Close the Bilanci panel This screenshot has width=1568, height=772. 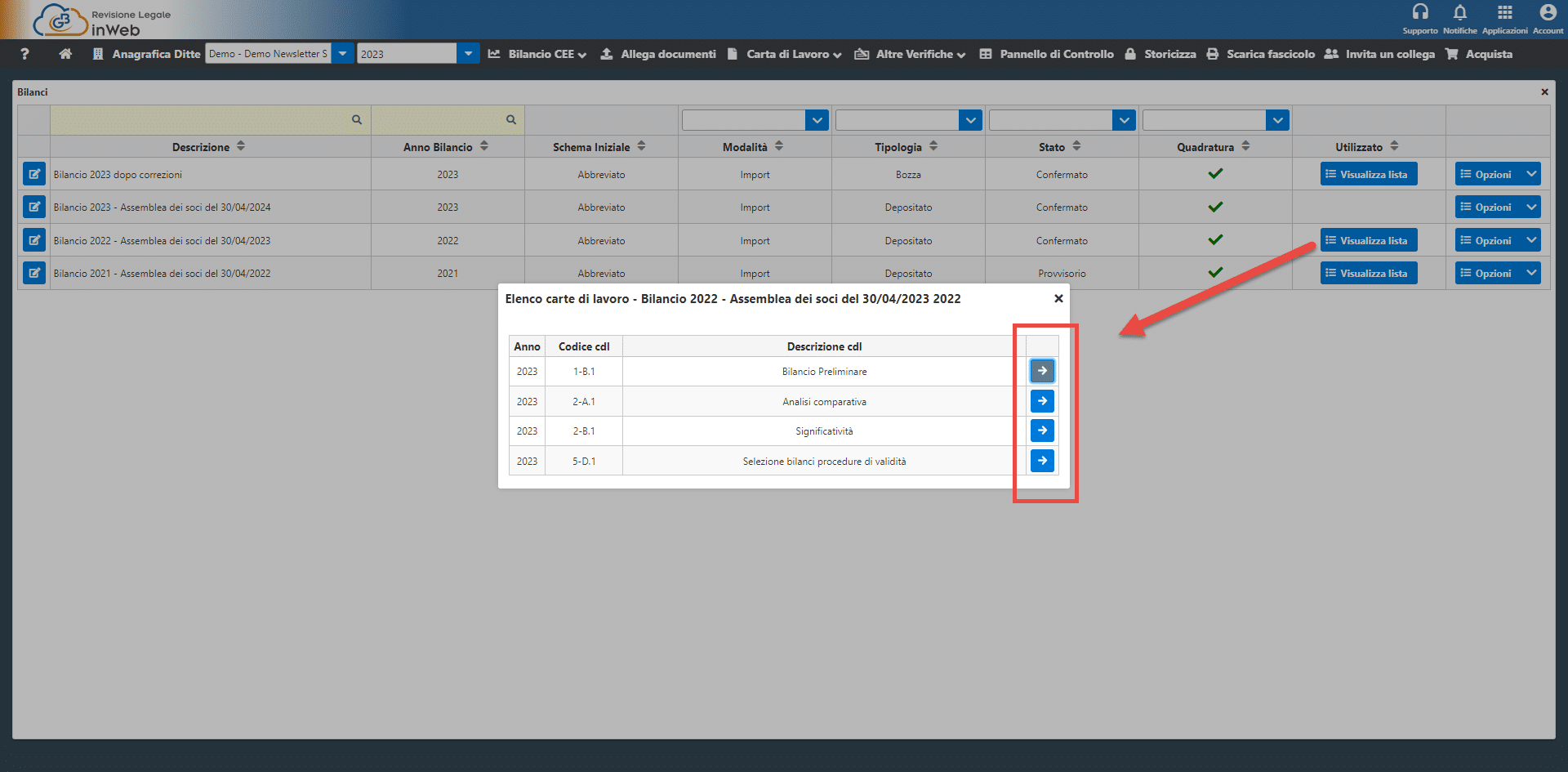[x=1544, y=92]
